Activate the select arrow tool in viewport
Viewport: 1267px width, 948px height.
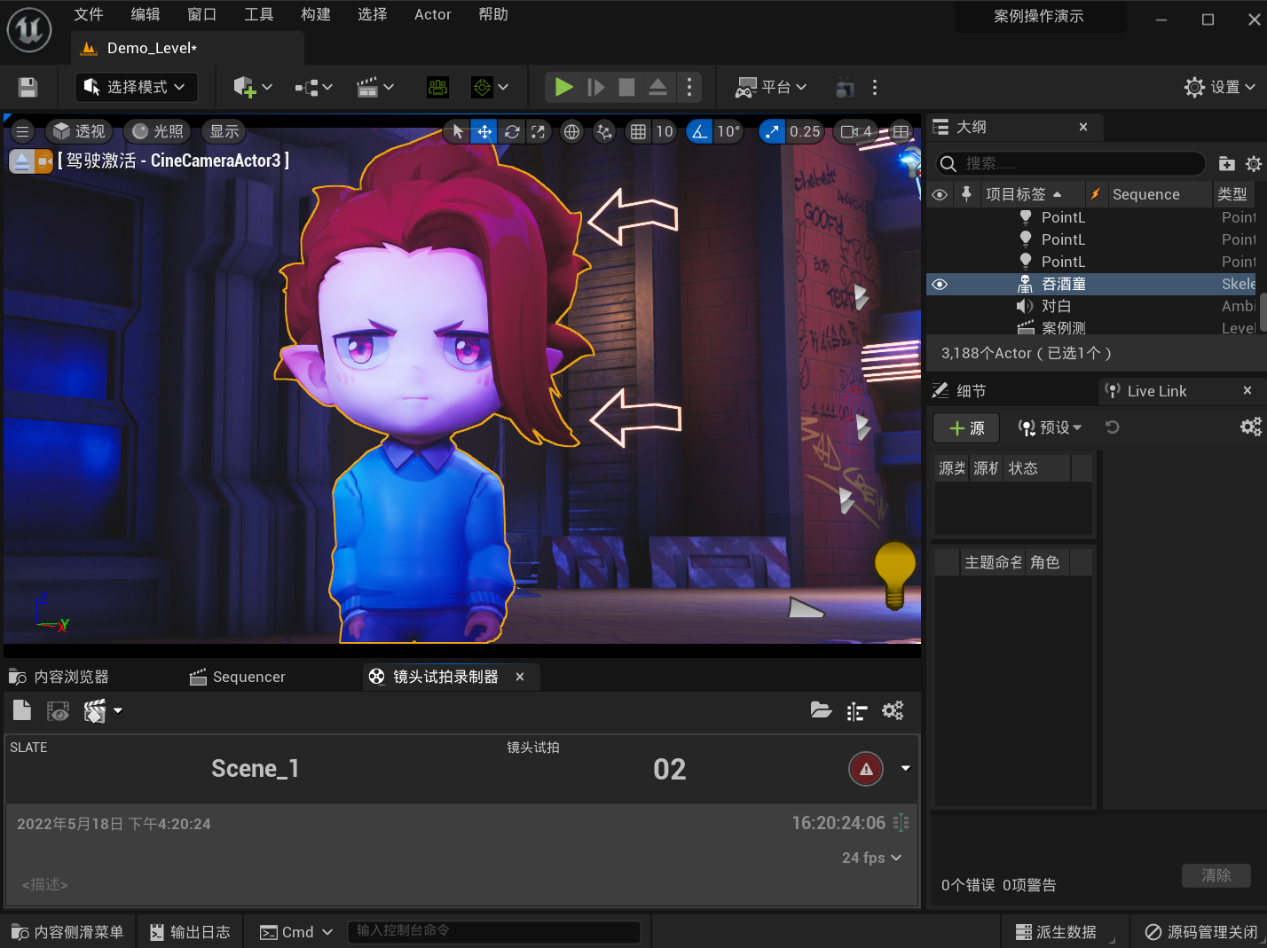[458, 131]
